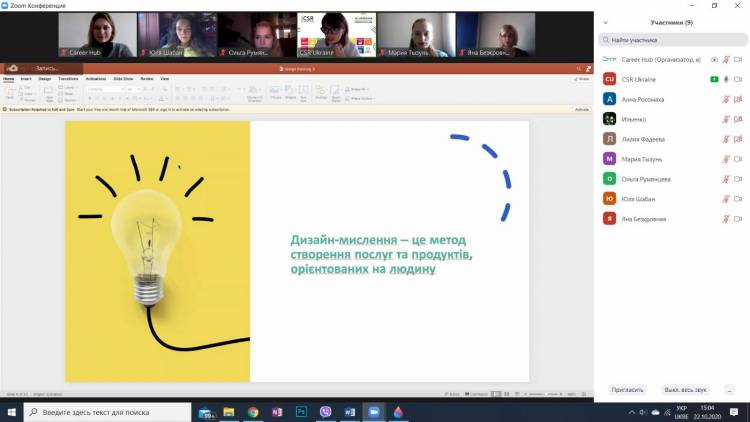
Task: Click the Найти участника search field
Action: [671, 40]
